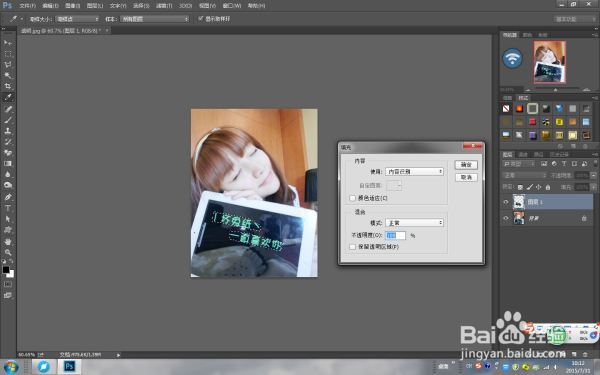Lock image pixels with brush icon
Screen dimensions: 600x375
coord(530,187)
